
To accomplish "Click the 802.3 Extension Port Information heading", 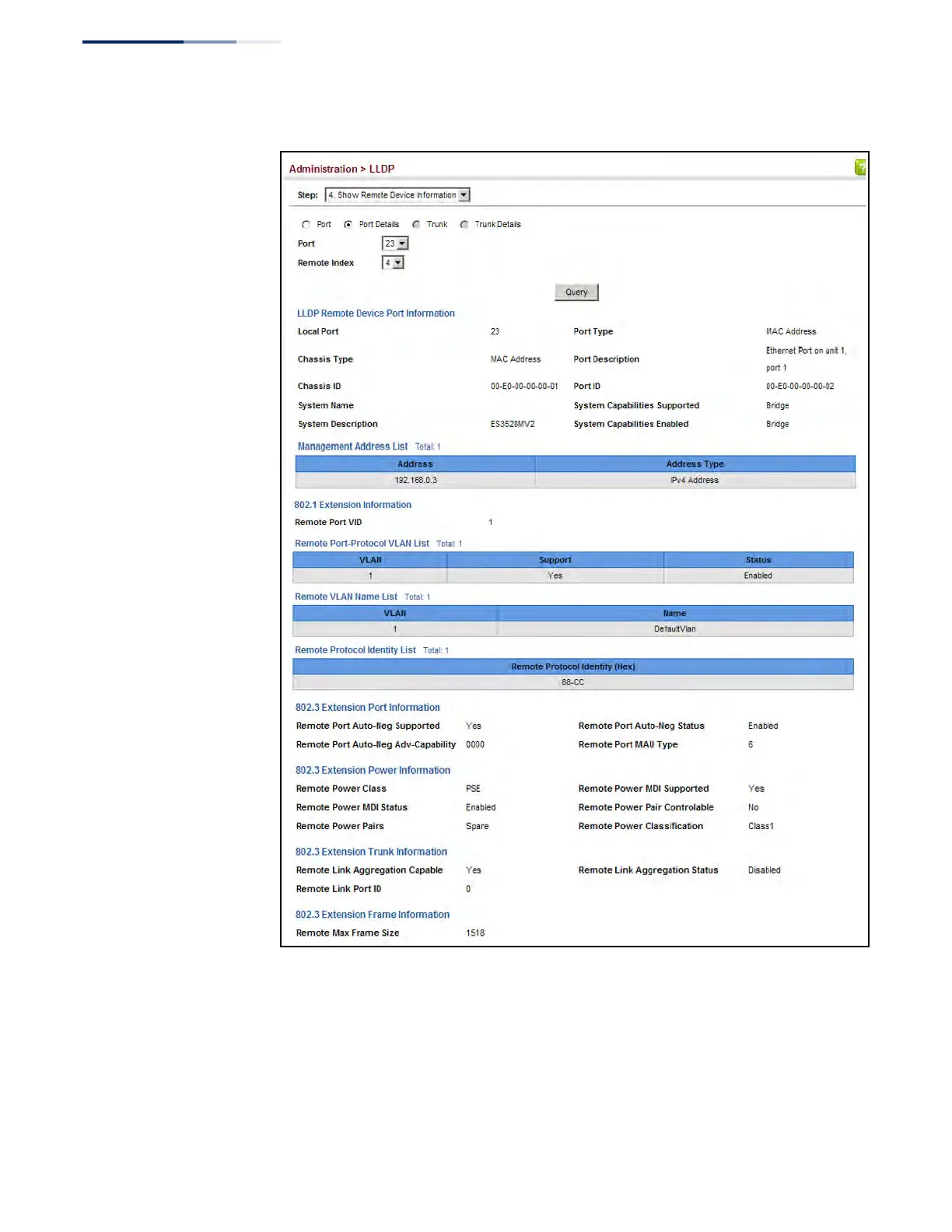I will click(368, 708).
